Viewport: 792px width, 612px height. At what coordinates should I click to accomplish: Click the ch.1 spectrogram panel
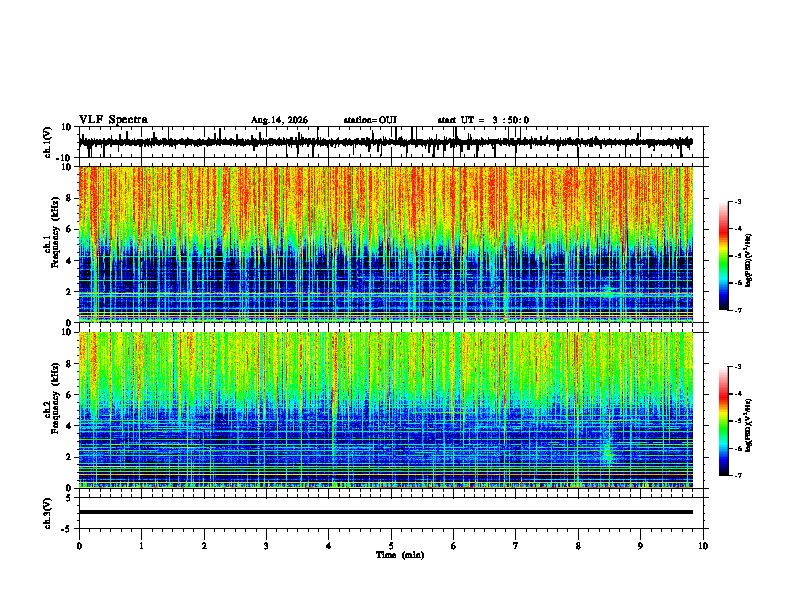pos(385,244)
